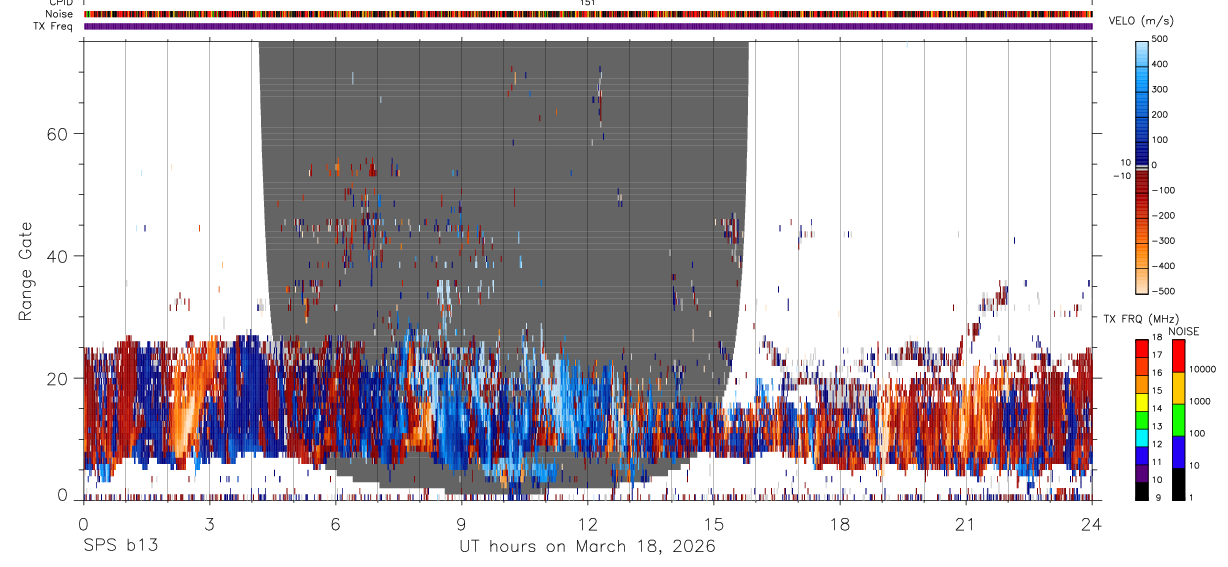
Task: Click the -100 label on the velocity scale
Action: [1164, 190]
